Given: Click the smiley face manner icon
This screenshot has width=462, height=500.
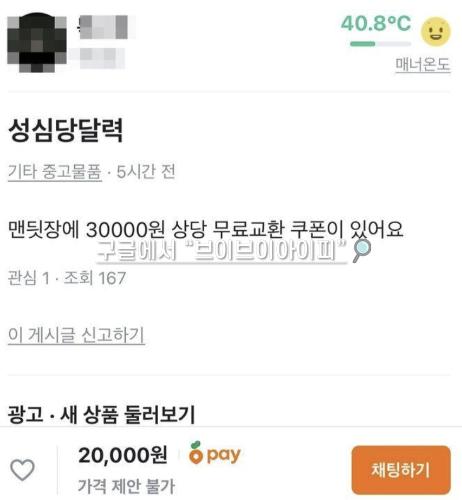Looking at the screenshot, I should [x=436, y=31].
